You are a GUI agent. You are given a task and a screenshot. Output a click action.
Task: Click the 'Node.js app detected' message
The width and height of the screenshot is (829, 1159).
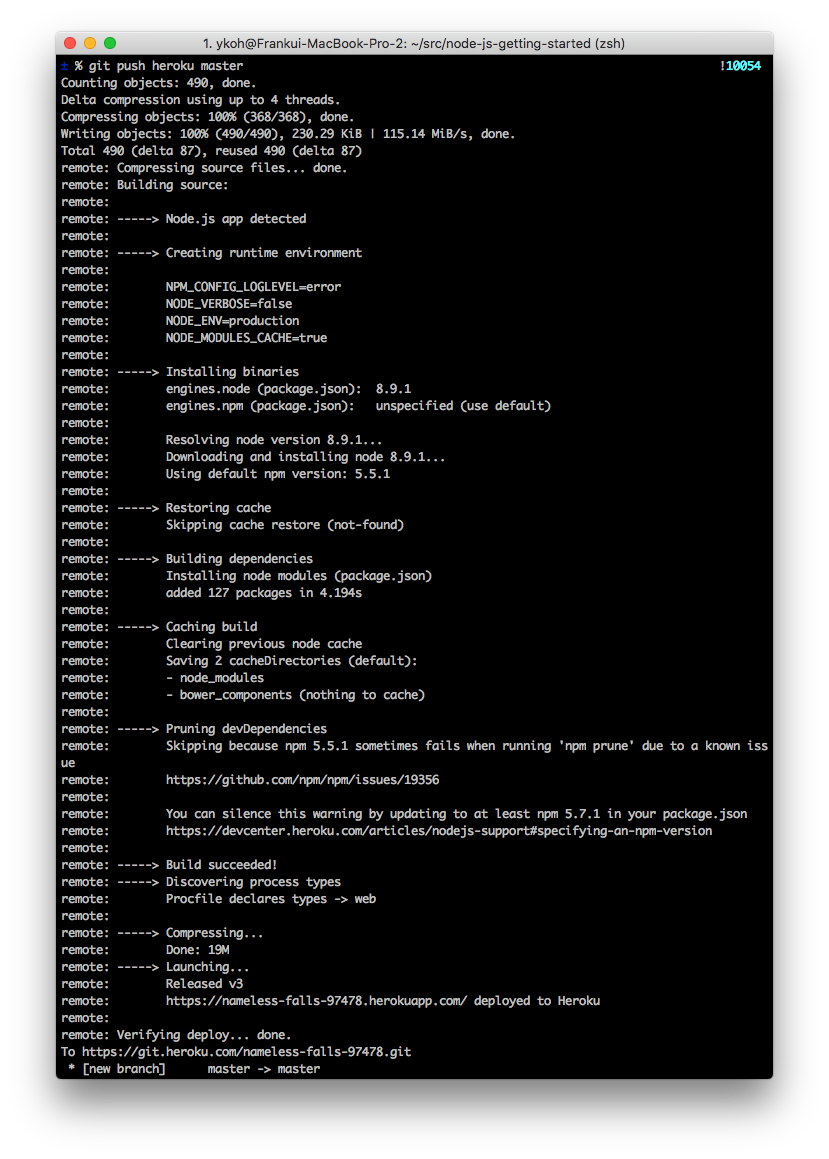(236, 218)
